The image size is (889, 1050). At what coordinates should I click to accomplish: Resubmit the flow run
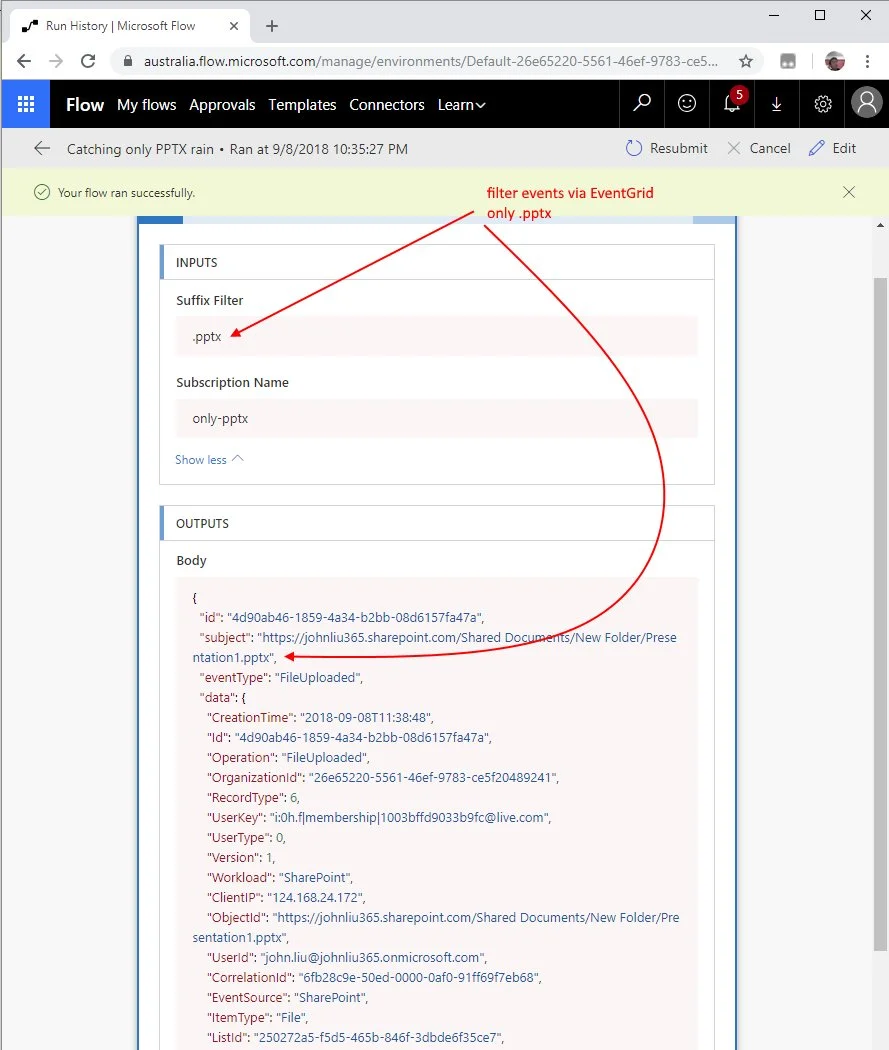[x=666, y=149]
